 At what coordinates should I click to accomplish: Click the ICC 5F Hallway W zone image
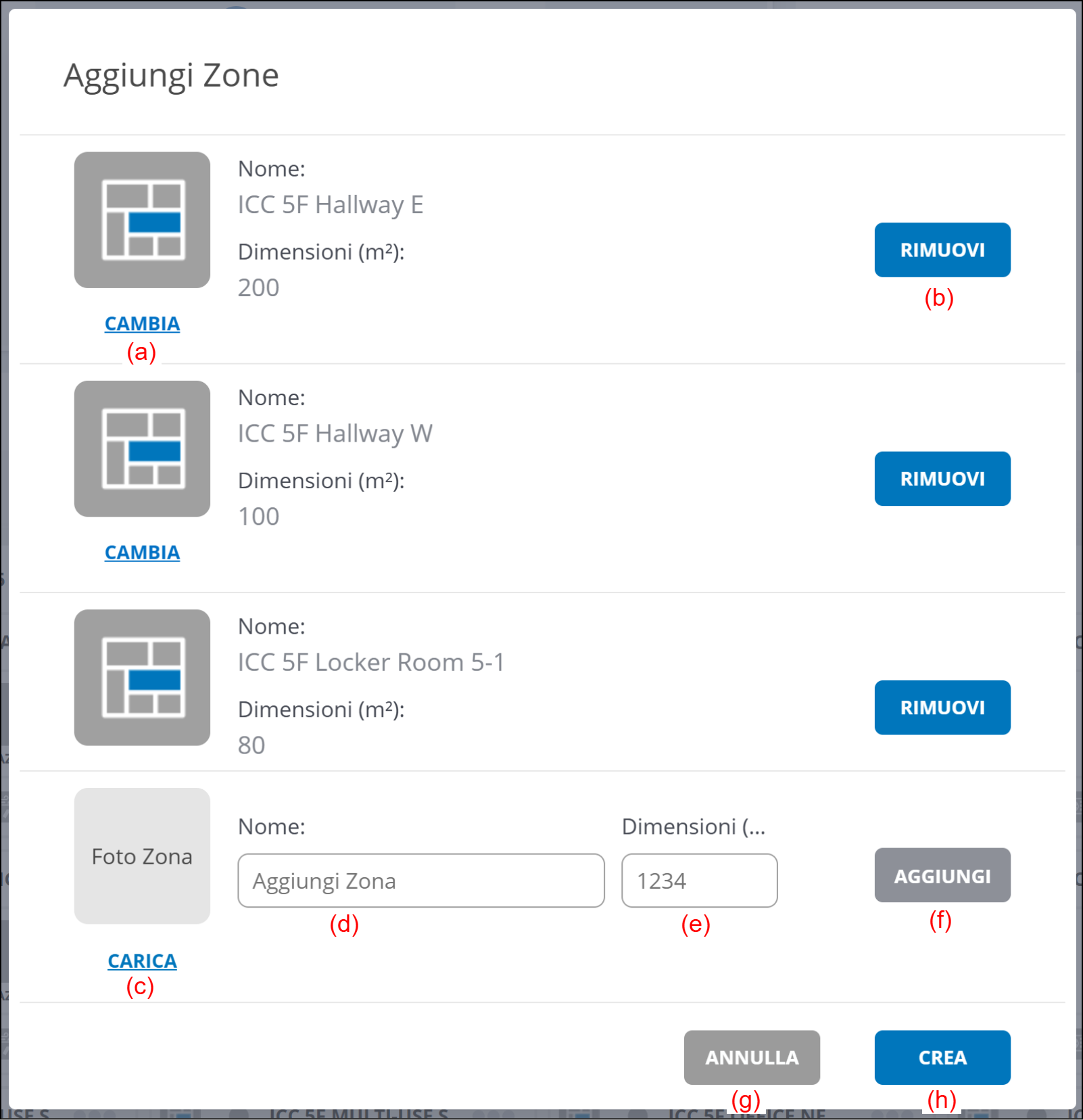142,448
